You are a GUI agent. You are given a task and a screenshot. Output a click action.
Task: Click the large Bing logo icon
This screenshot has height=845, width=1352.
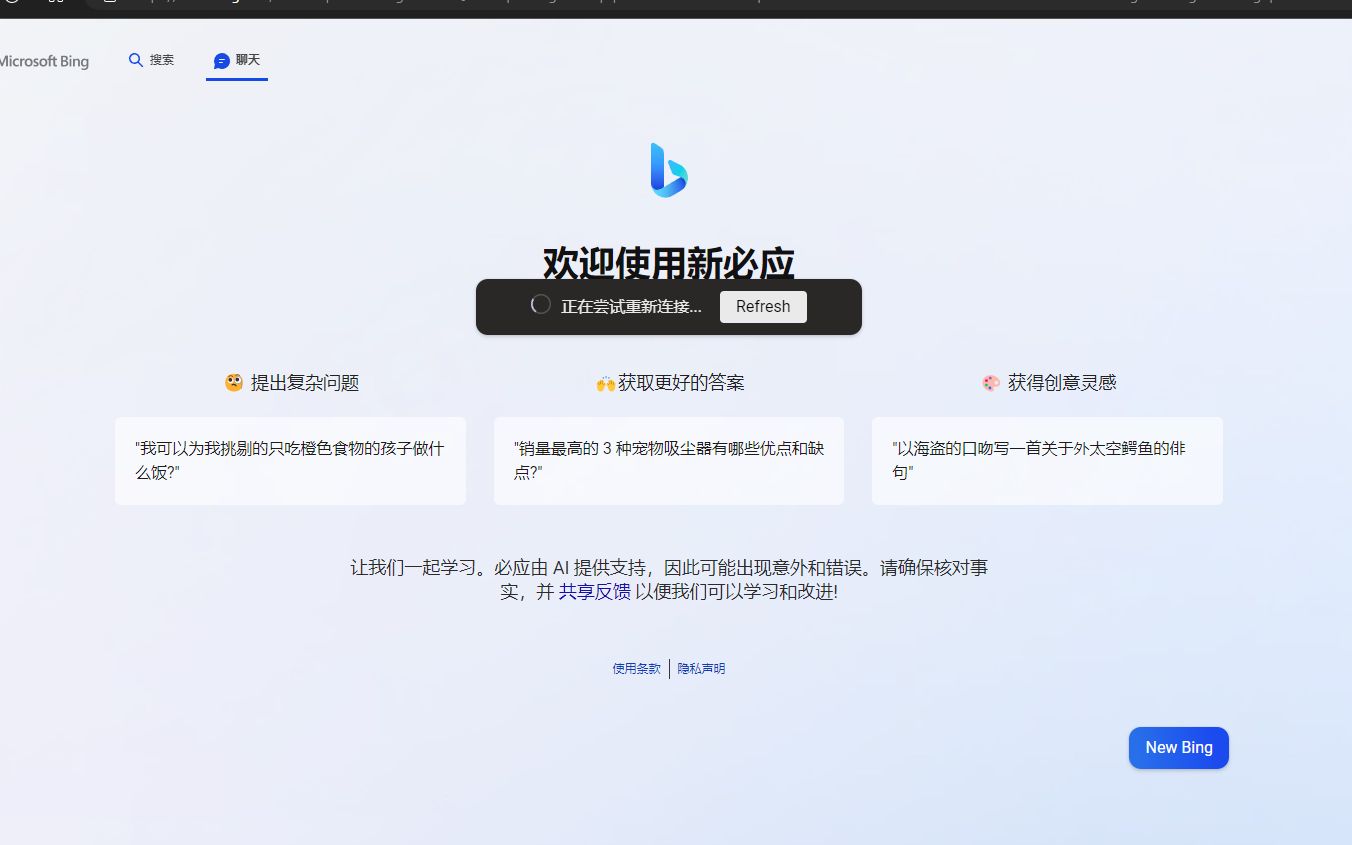click(669, 170)
